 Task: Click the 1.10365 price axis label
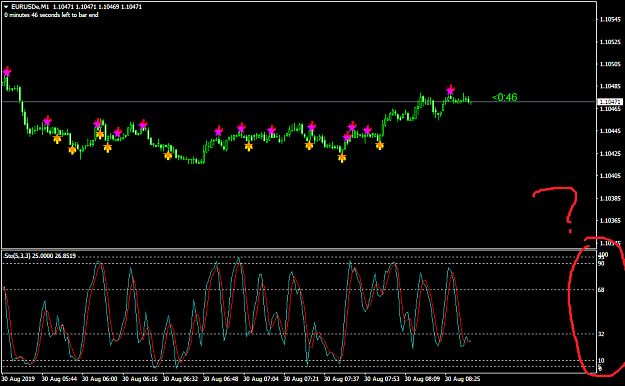pyautogui.click(x=610, y=221)
